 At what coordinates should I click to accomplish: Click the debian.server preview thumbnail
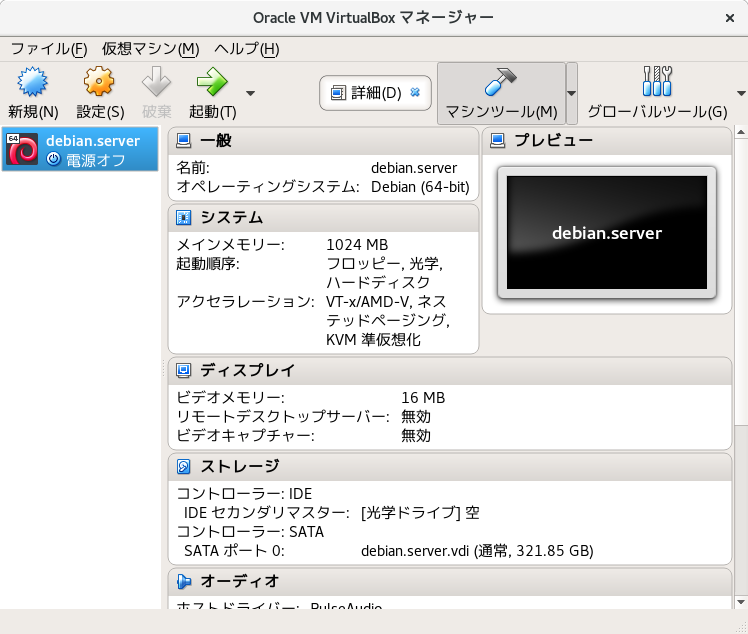607,233
